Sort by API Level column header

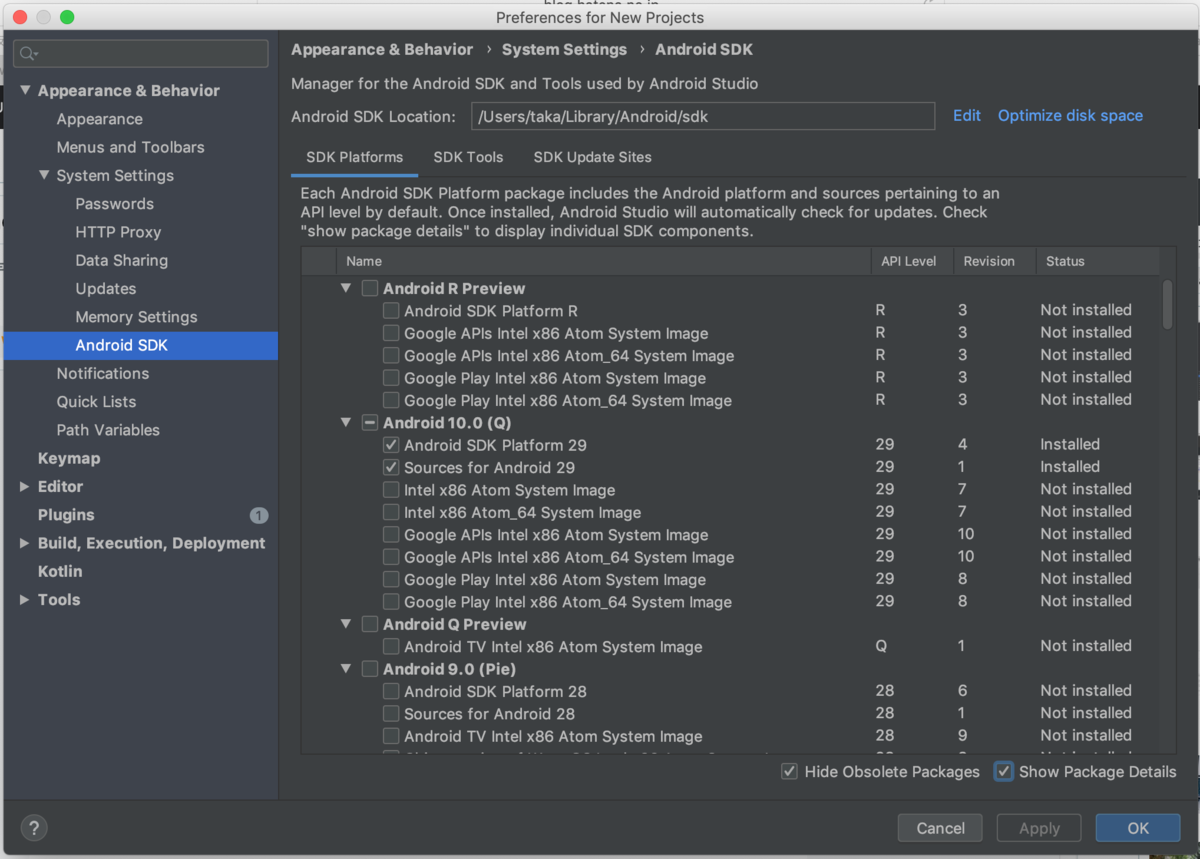[912, 261]
